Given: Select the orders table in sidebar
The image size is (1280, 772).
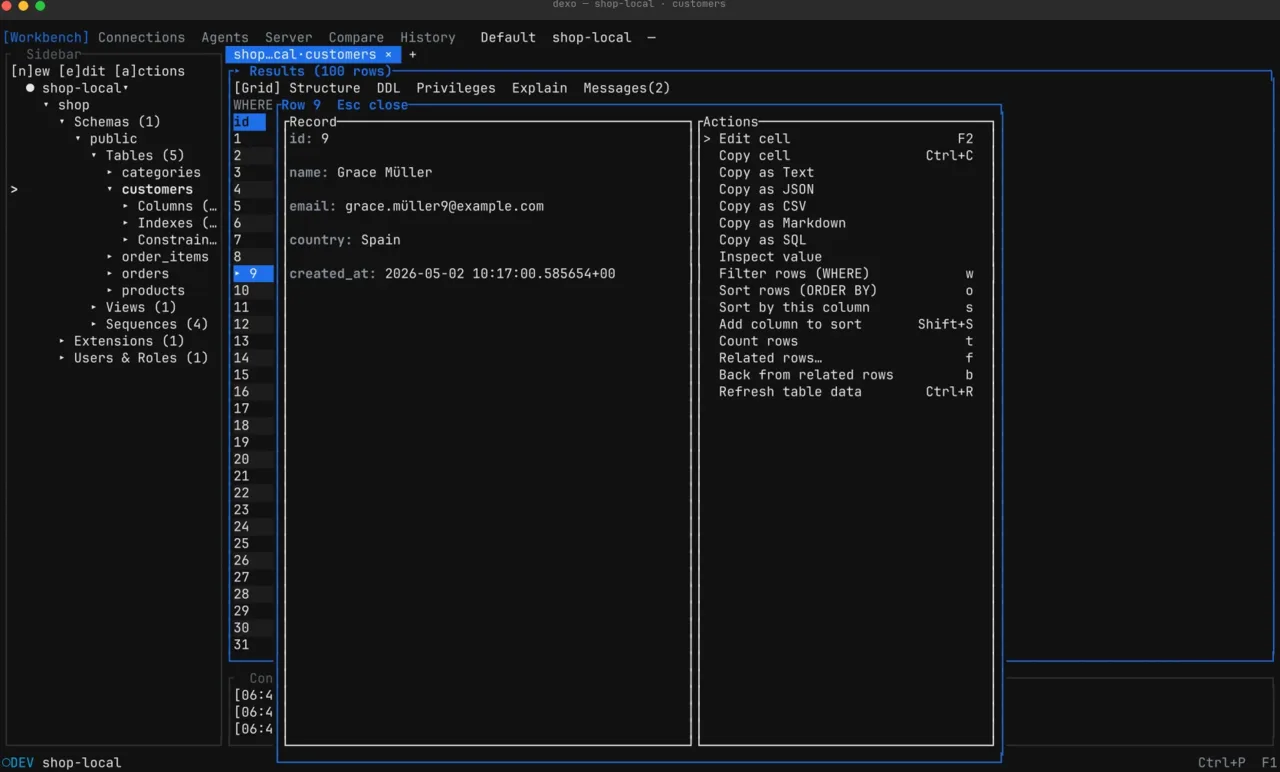Looking at the screenshot, I should [x=145, y=273].
